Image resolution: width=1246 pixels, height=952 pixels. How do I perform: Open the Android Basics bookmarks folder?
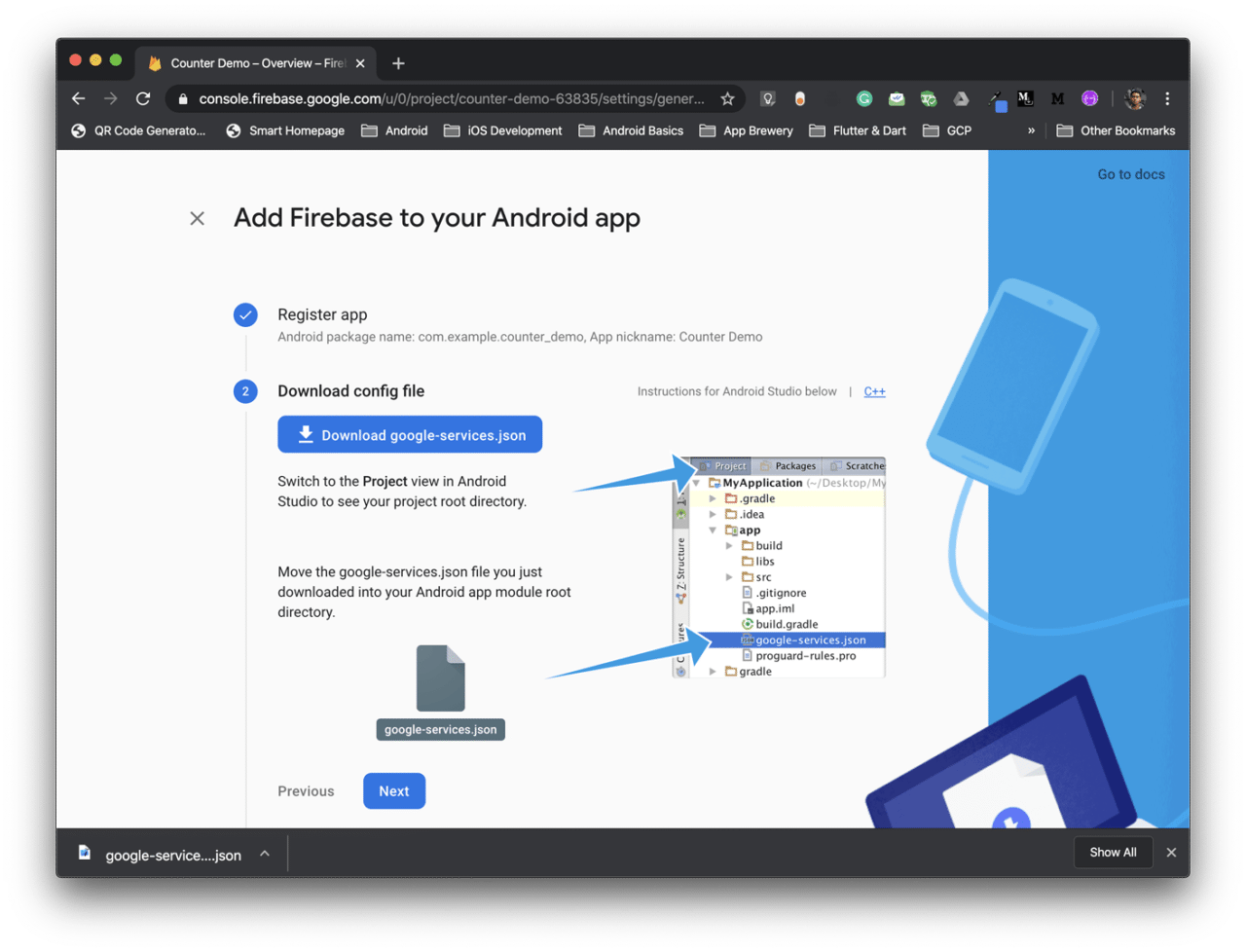tap(631, 130)
